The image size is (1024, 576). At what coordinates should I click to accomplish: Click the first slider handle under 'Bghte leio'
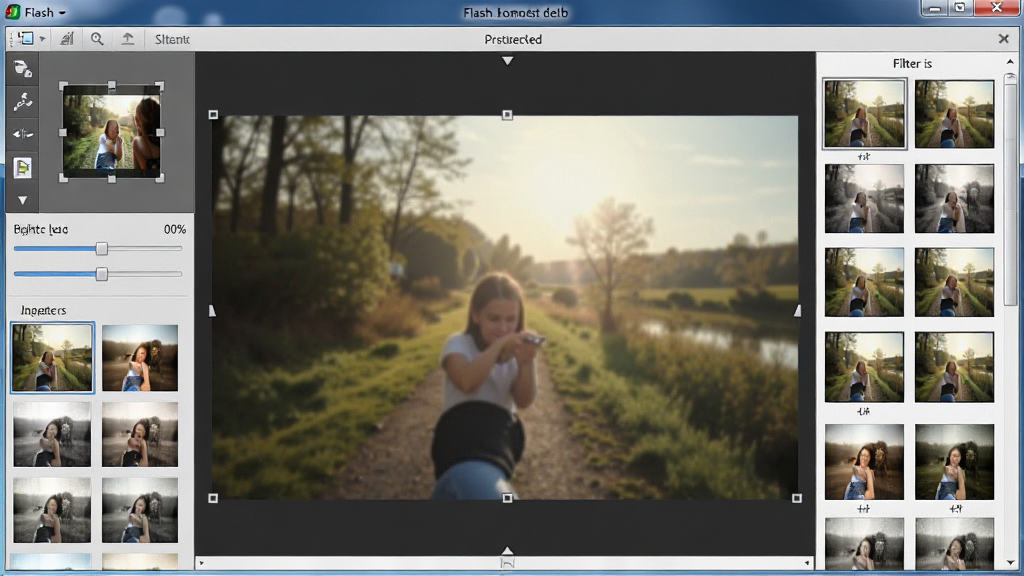pyautogui.click(x=101, y=249)
